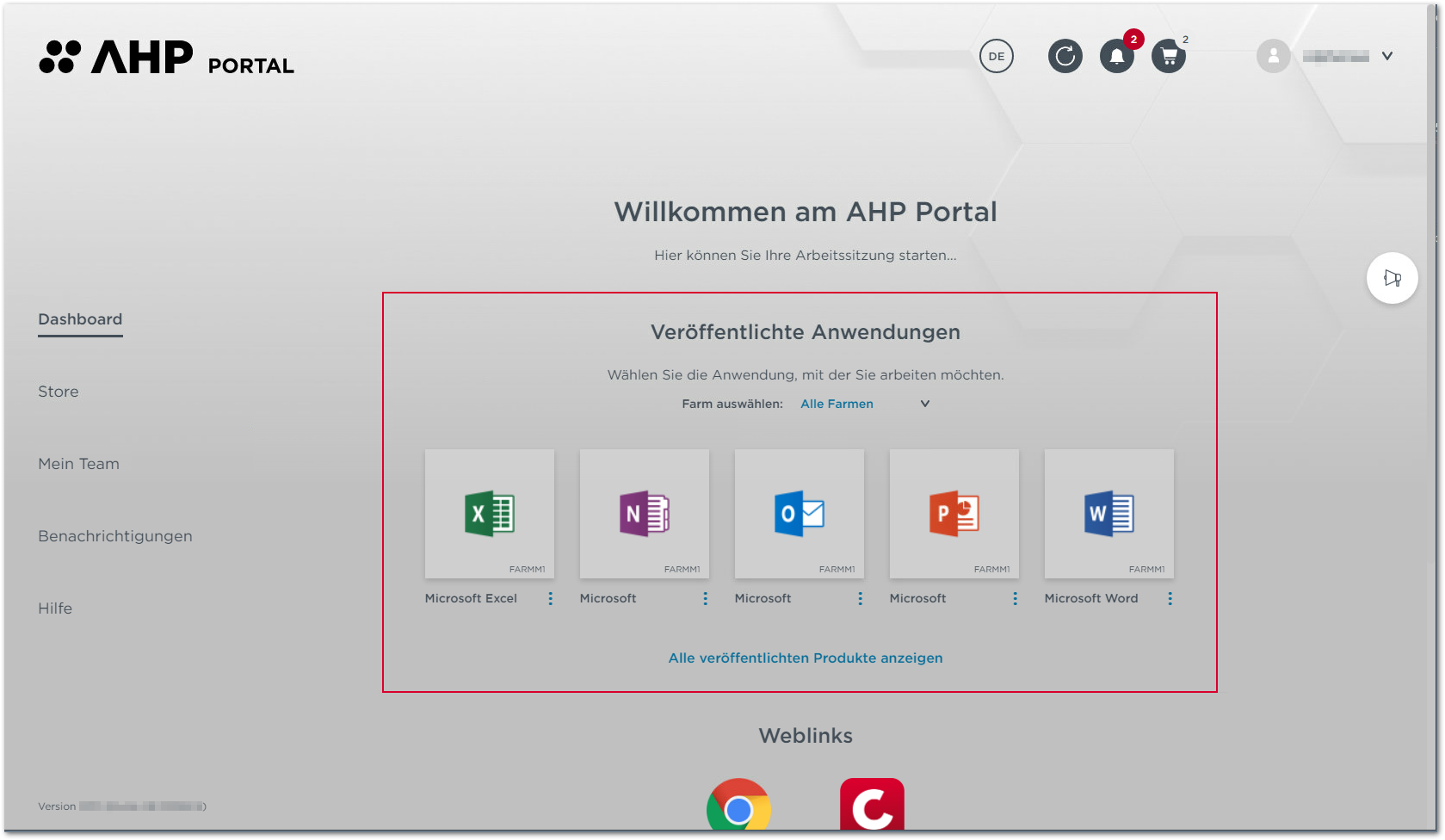Open options menu under Outlook tile
This screenshot has height=840, width=1445.
pos(861,599)
